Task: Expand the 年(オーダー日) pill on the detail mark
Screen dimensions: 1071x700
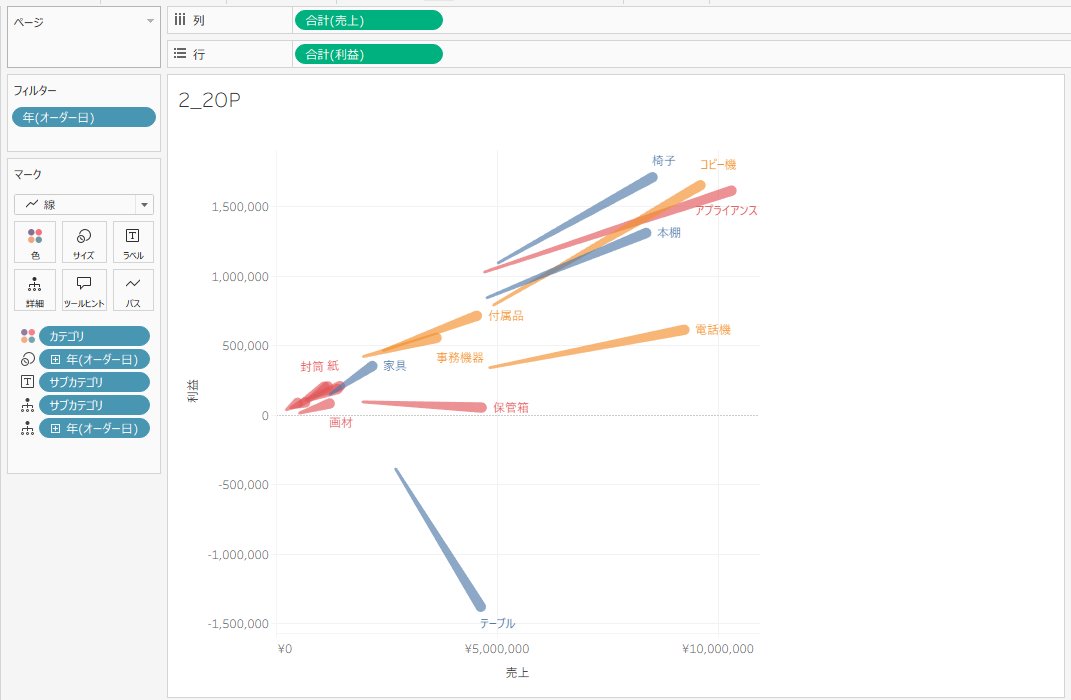Action: pos(56,428)
